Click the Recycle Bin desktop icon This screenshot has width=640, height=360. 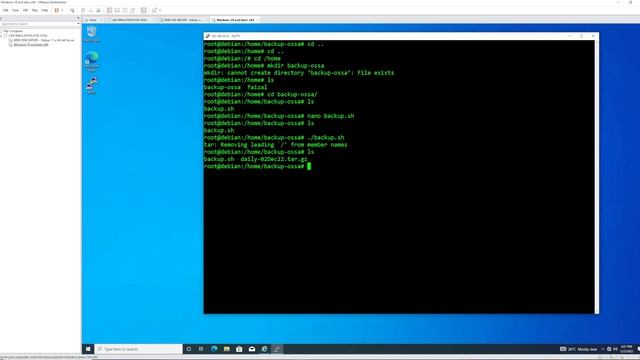(x=91, y=34)
